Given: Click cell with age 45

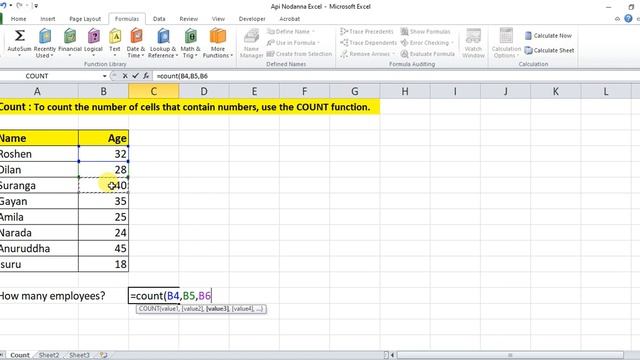Looking at the screenshot, I should pos(103,248).
